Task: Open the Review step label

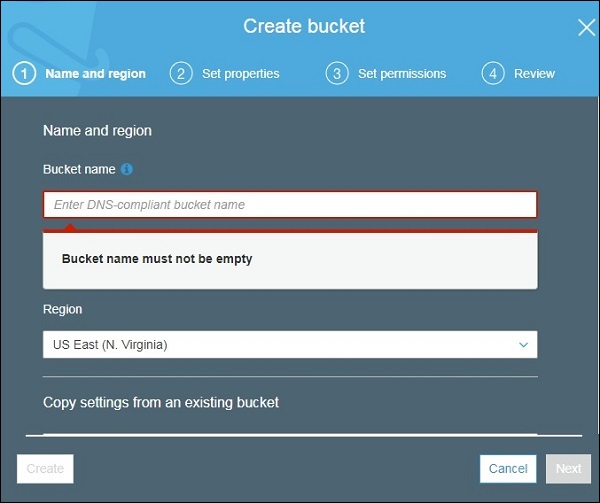Action: tap(534, 73)
